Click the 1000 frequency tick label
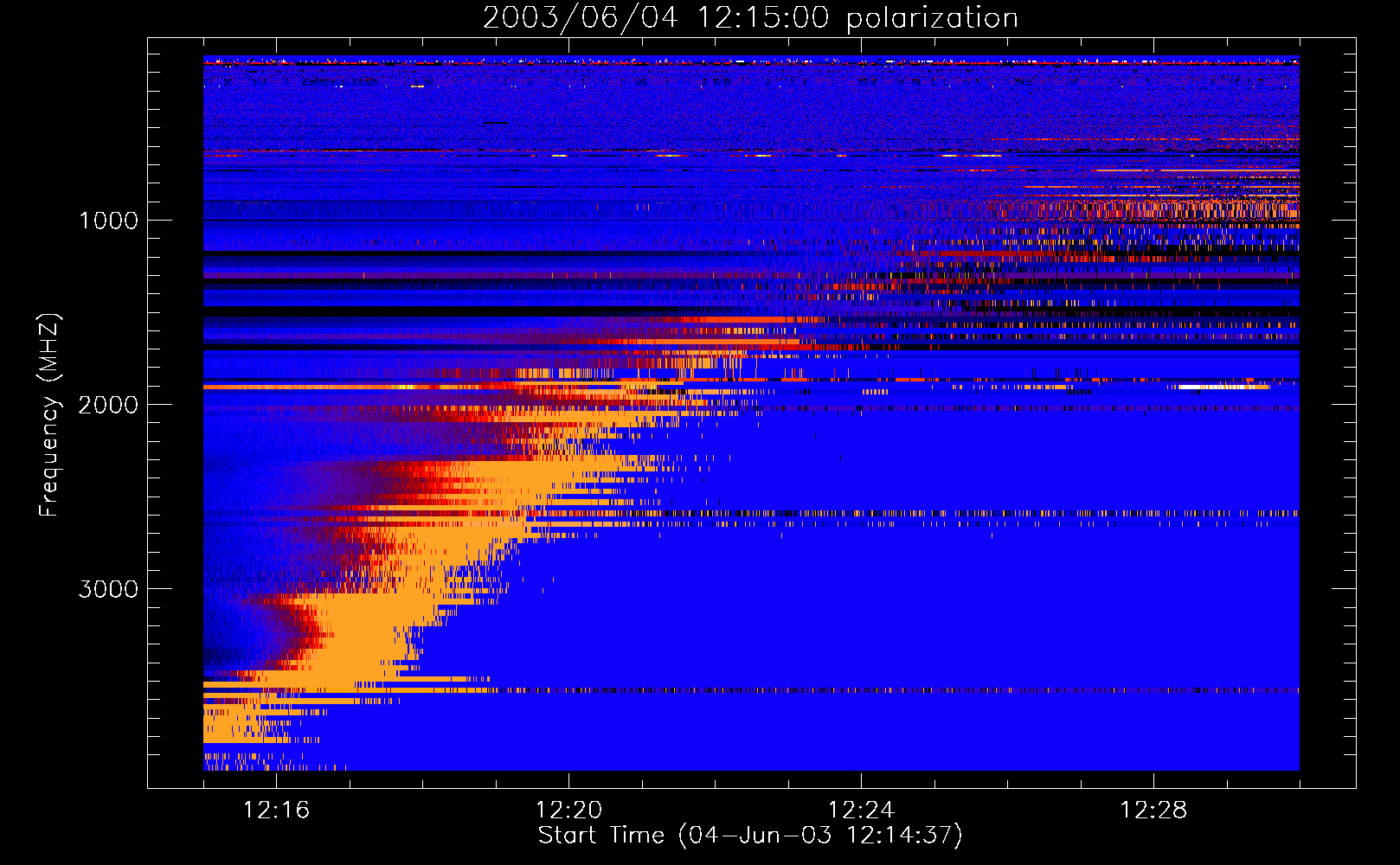Viewport: 1400px width, 865px height. click(x=108, y=221)
